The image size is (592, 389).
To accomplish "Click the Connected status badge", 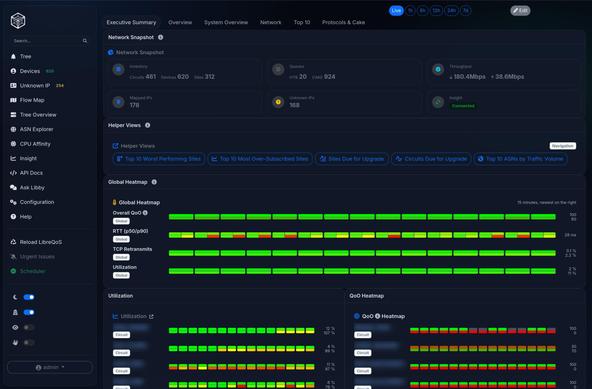I will click(x=463, y=106).
